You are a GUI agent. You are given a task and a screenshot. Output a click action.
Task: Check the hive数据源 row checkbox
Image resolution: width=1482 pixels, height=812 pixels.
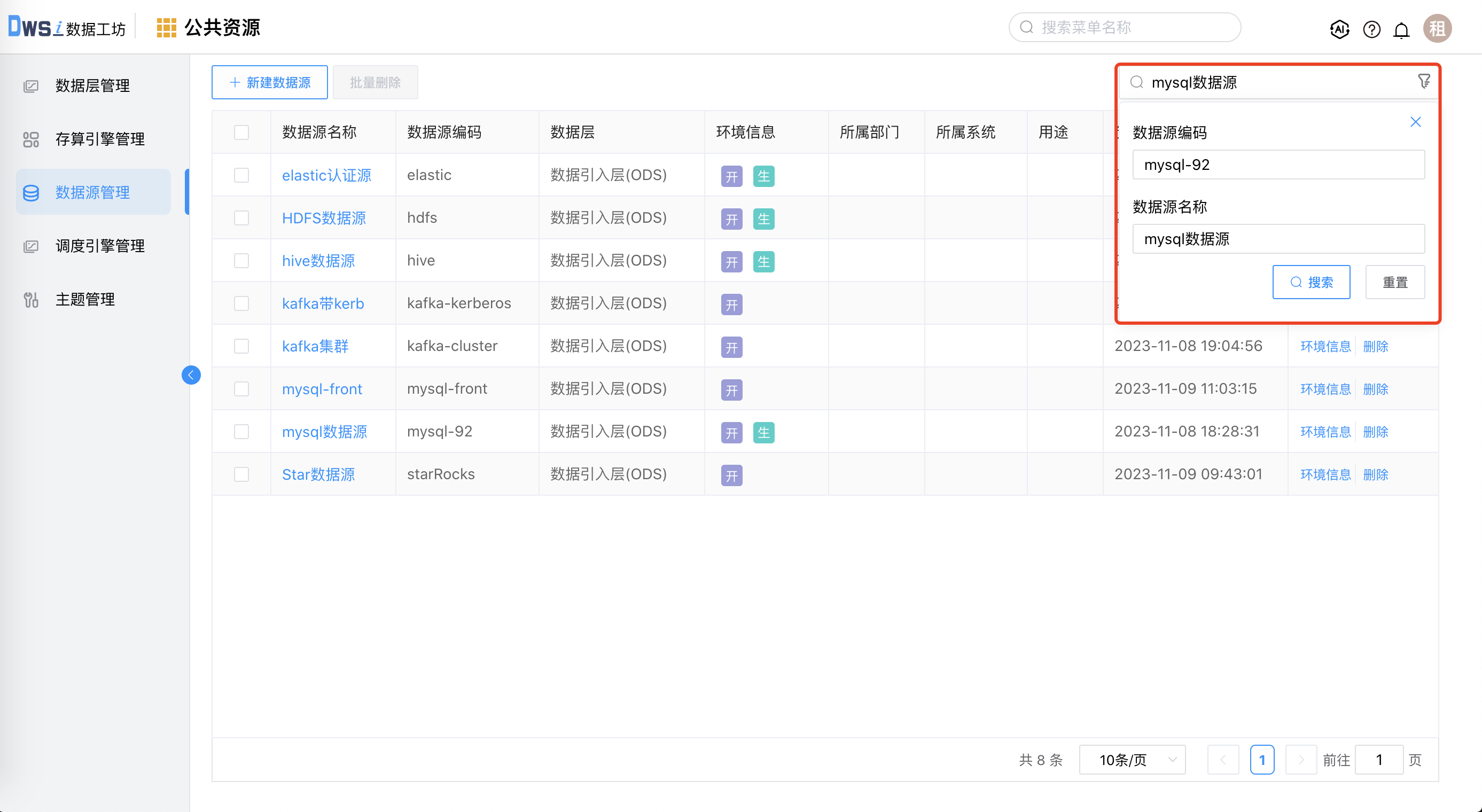pyautogui.click(x=241, y=261)
